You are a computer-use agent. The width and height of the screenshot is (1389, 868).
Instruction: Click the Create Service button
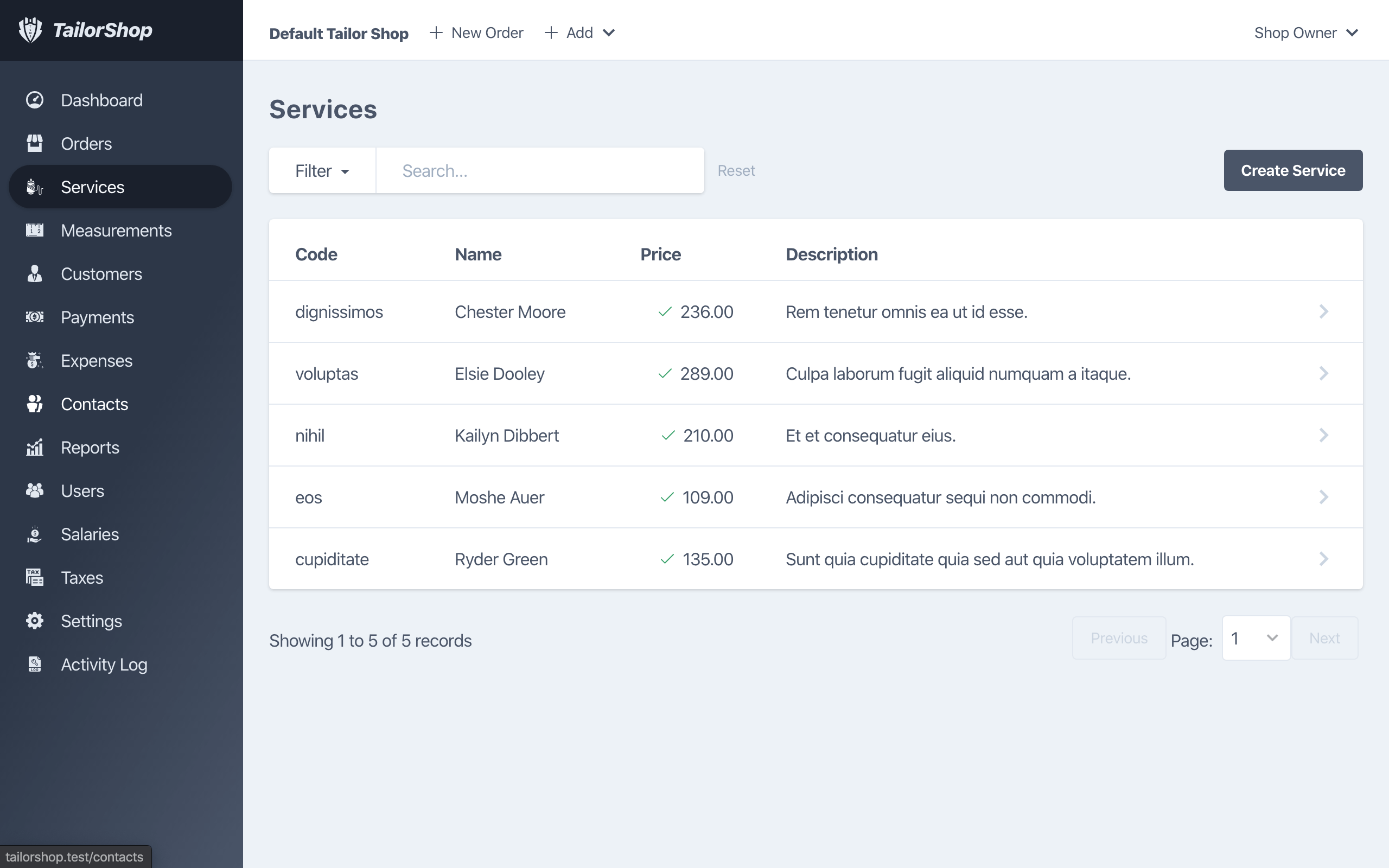1292,170
